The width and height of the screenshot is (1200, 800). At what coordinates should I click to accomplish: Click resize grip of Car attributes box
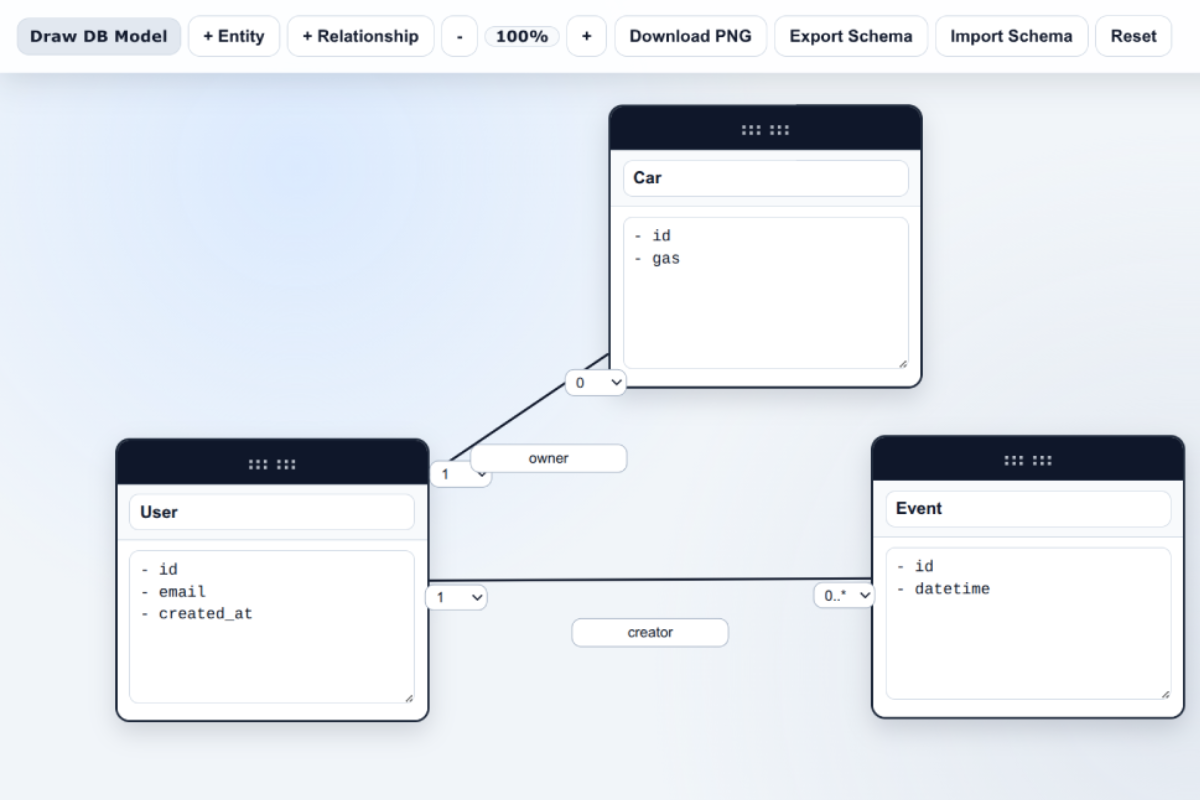pos(902,363)
